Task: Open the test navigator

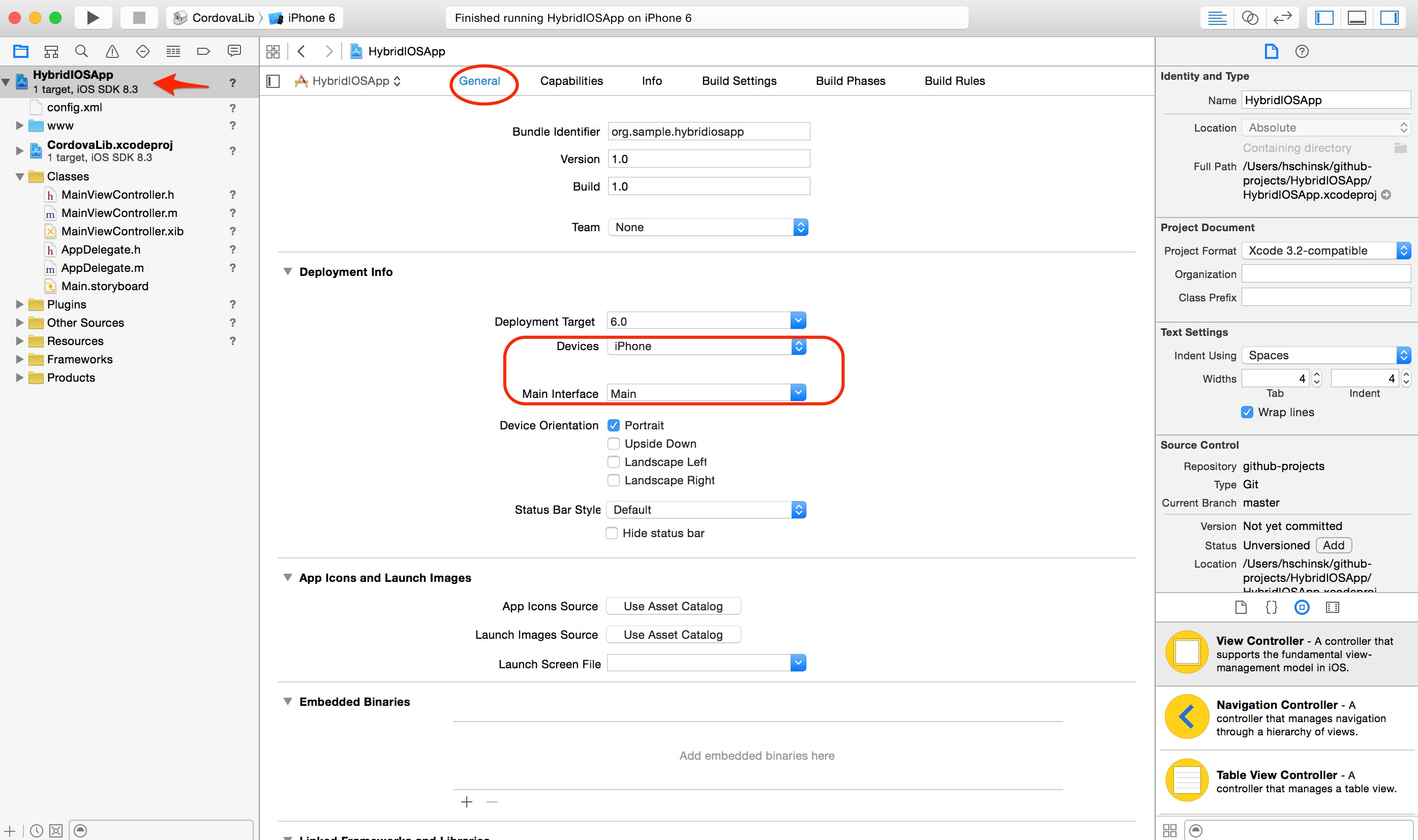Action: click(x=143, y=51)
